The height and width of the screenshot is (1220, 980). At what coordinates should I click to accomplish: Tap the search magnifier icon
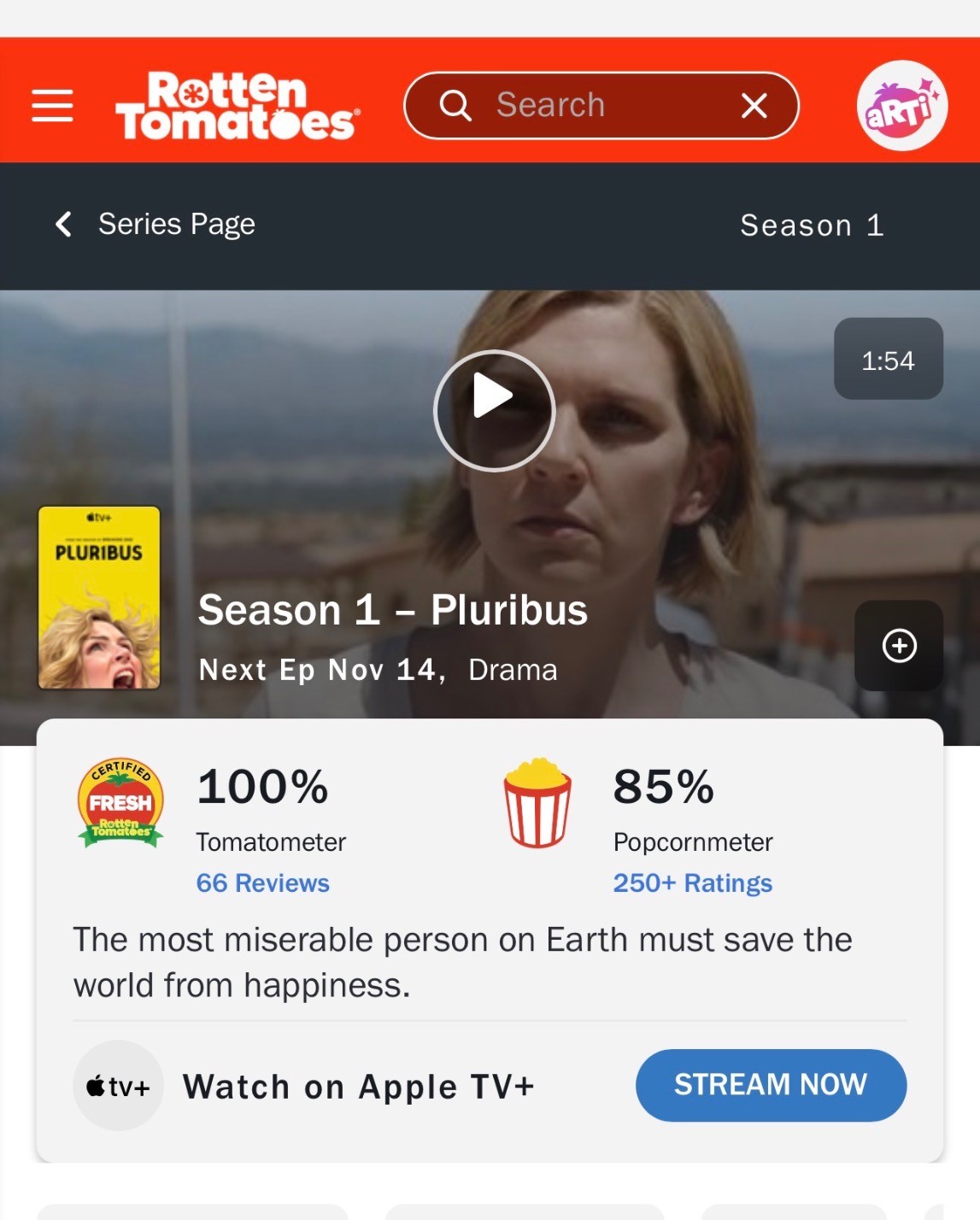[x=455, y=106]
